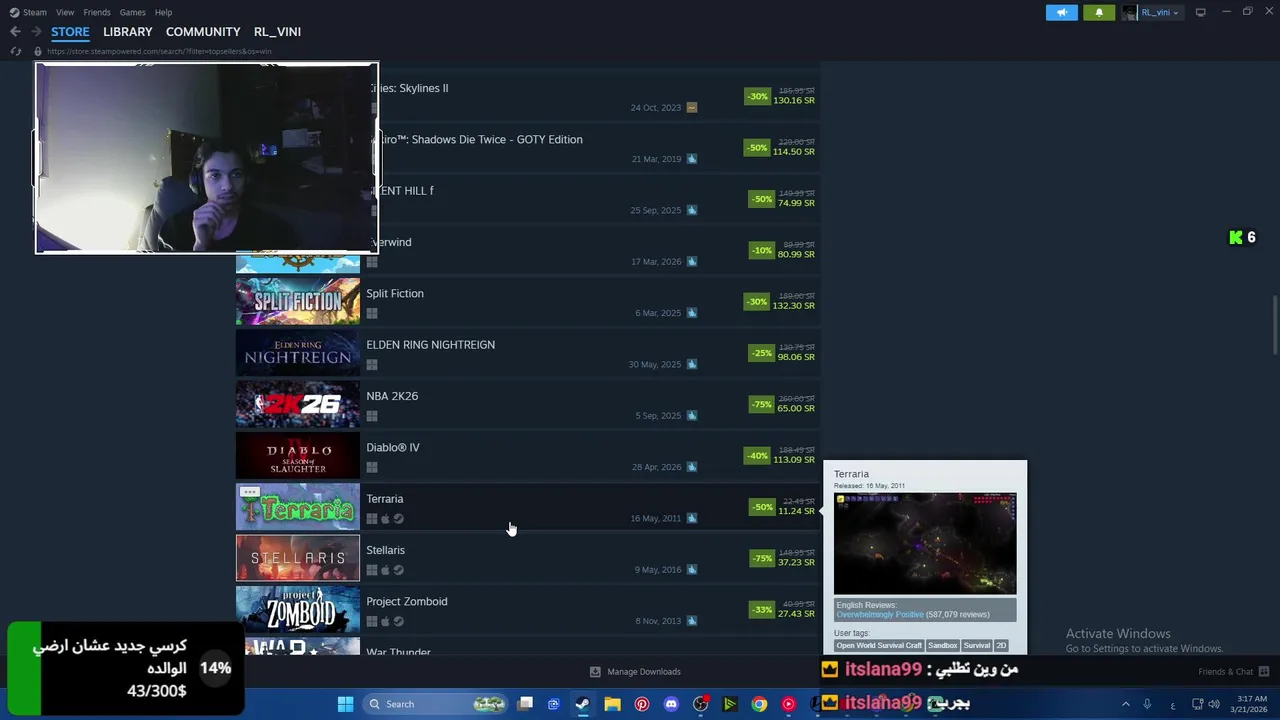Click Terraria's -50% discount badge

[762, 507]
